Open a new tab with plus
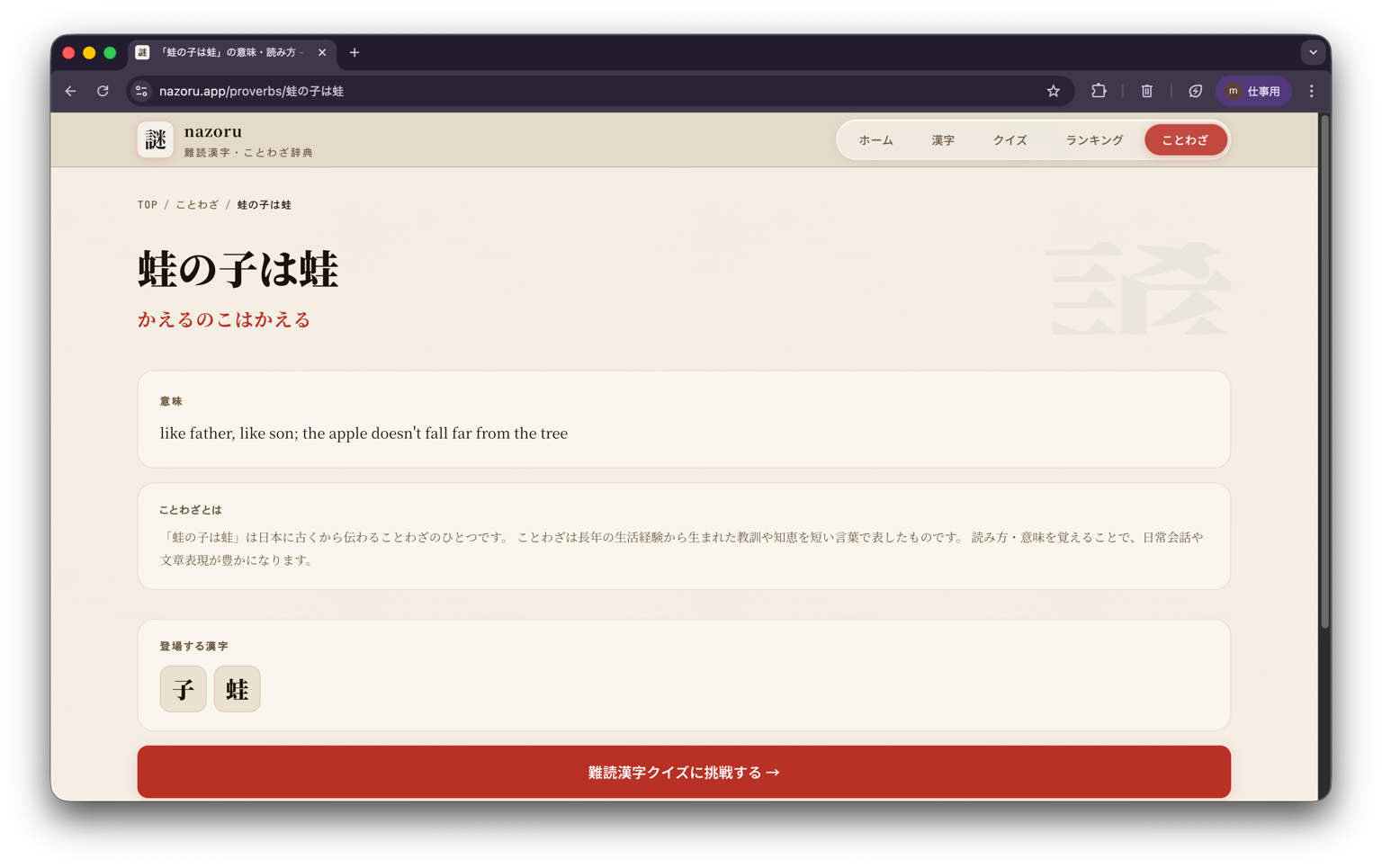1382x868 pixels. click(x=354, y=52)
